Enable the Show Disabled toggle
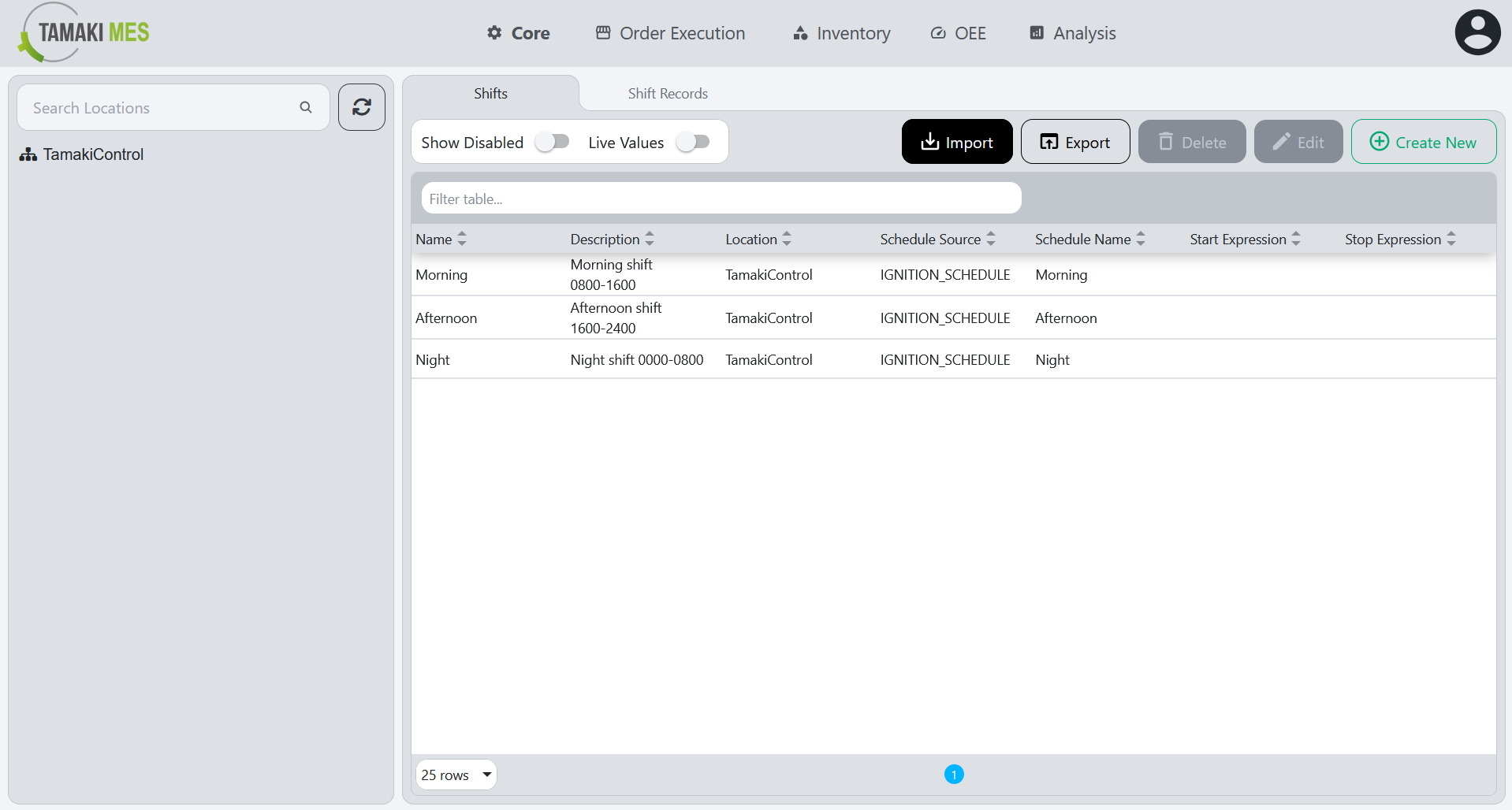Image resolution: width=1512 pixels, height=810 pixels. click(552, 141)
